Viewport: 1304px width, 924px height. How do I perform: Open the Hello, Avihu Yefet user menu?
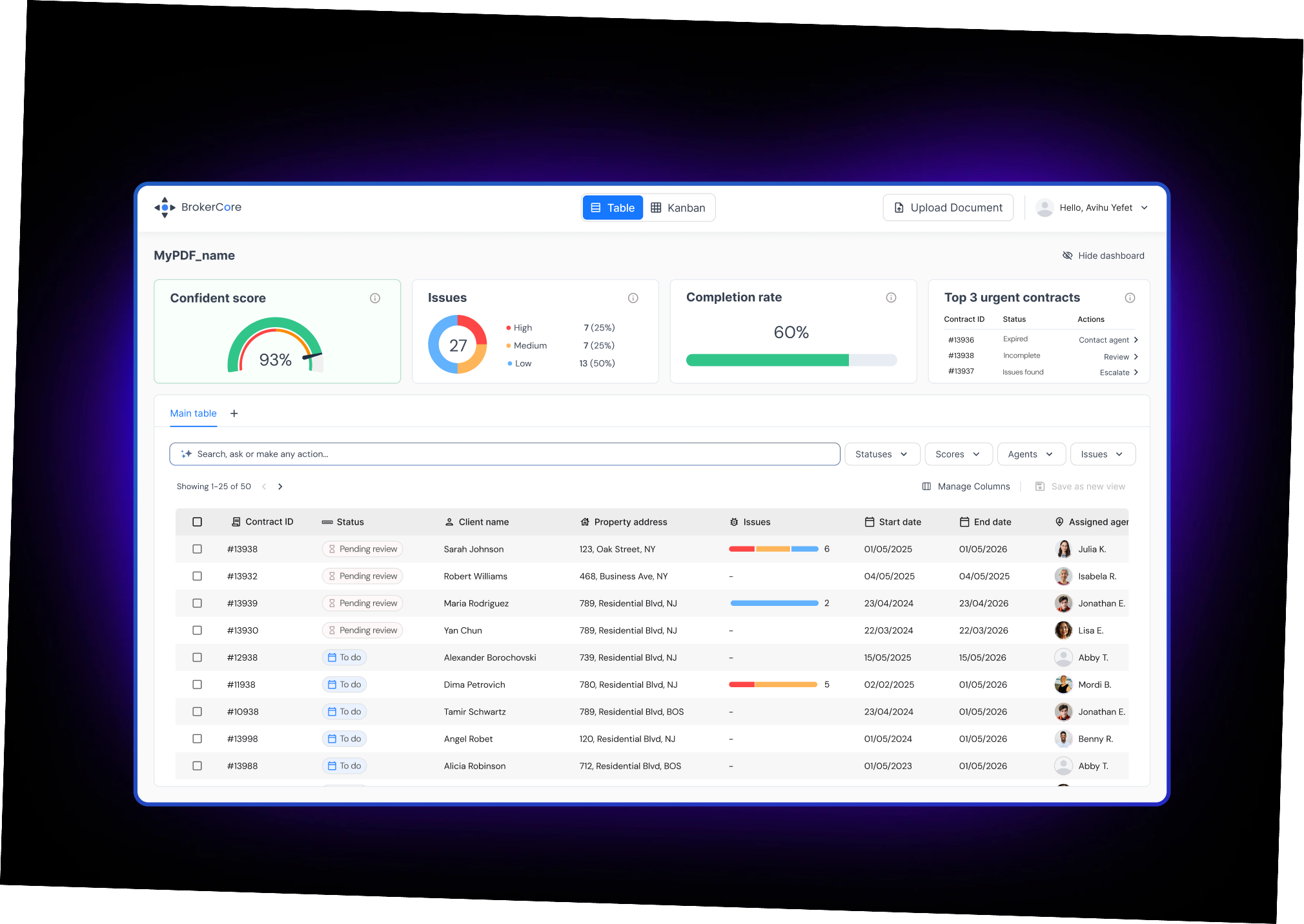pyautogui.click(x=1095, y=208)
